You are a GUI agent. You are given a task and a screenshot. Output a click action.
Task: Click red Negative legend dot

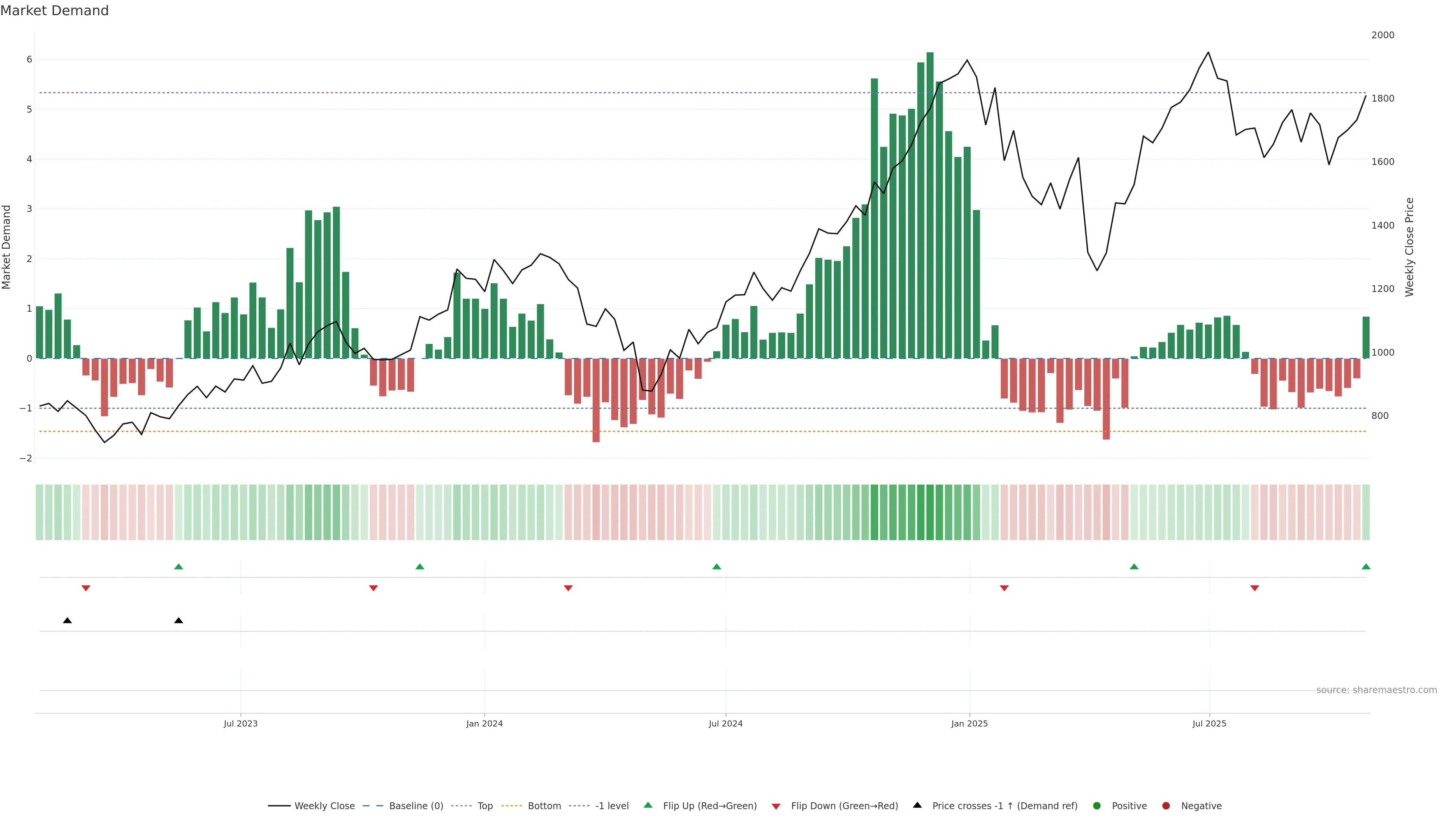1166,805
